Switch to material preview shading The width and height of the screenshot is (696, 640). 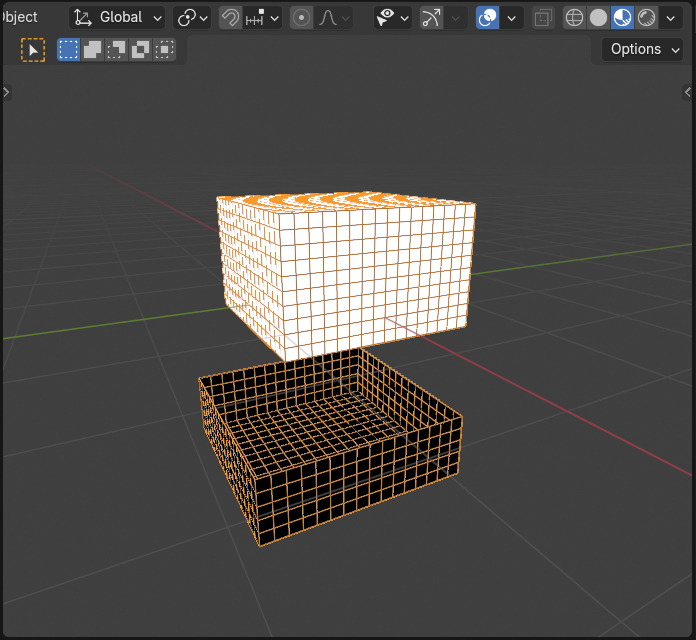tap(622, 18)
